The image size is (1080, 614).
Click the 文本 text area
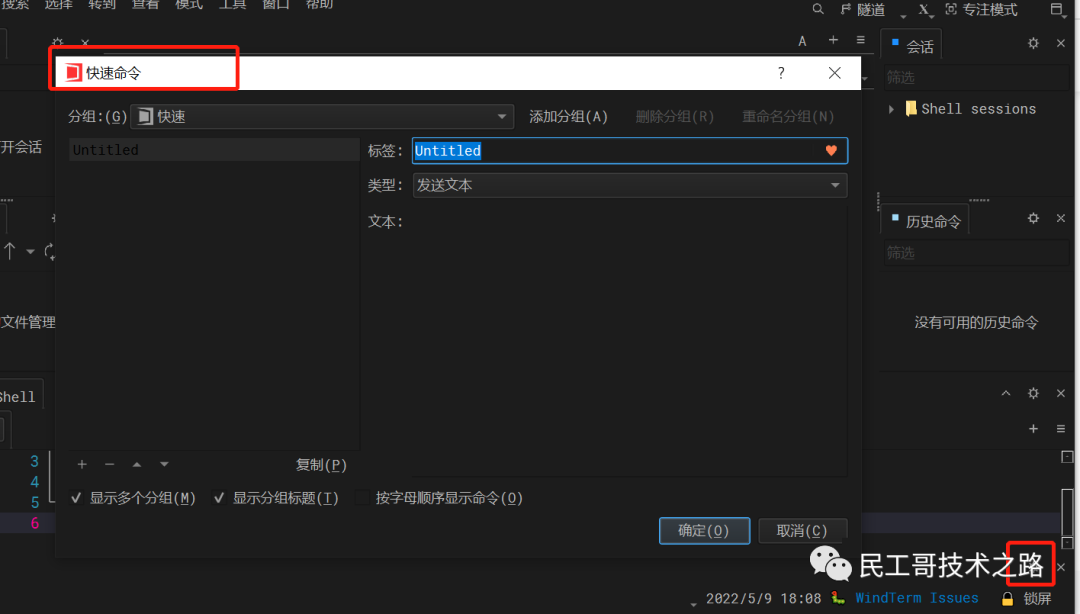pos(630,342)
